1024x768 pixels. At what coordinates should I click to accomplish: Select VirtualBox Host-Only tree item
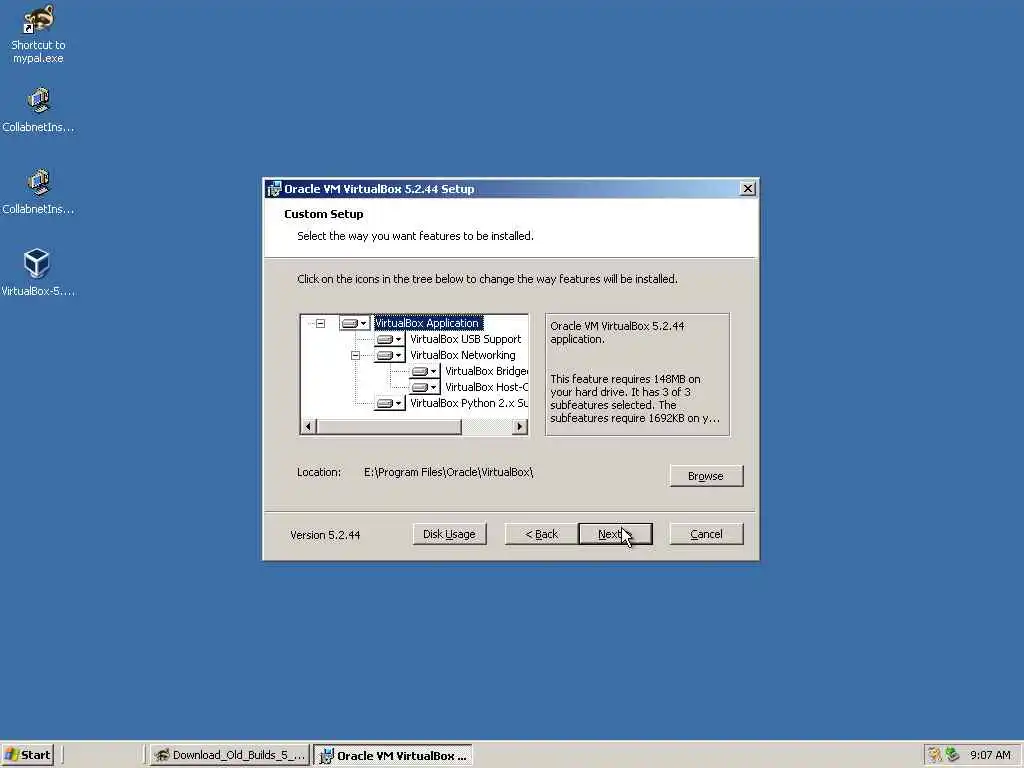click(x=487, y=387)
